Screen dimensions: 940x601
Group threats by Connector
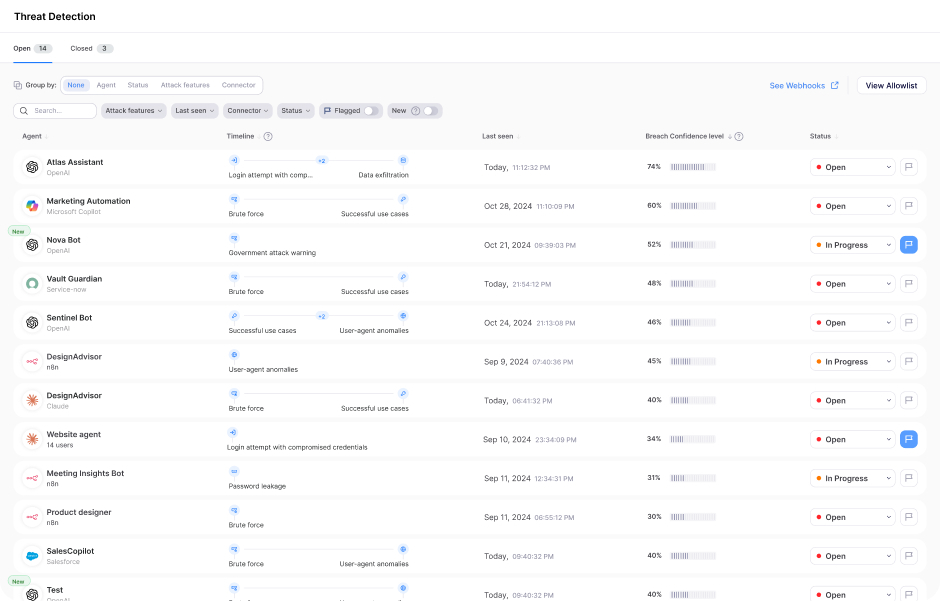(x=239, y=85)
